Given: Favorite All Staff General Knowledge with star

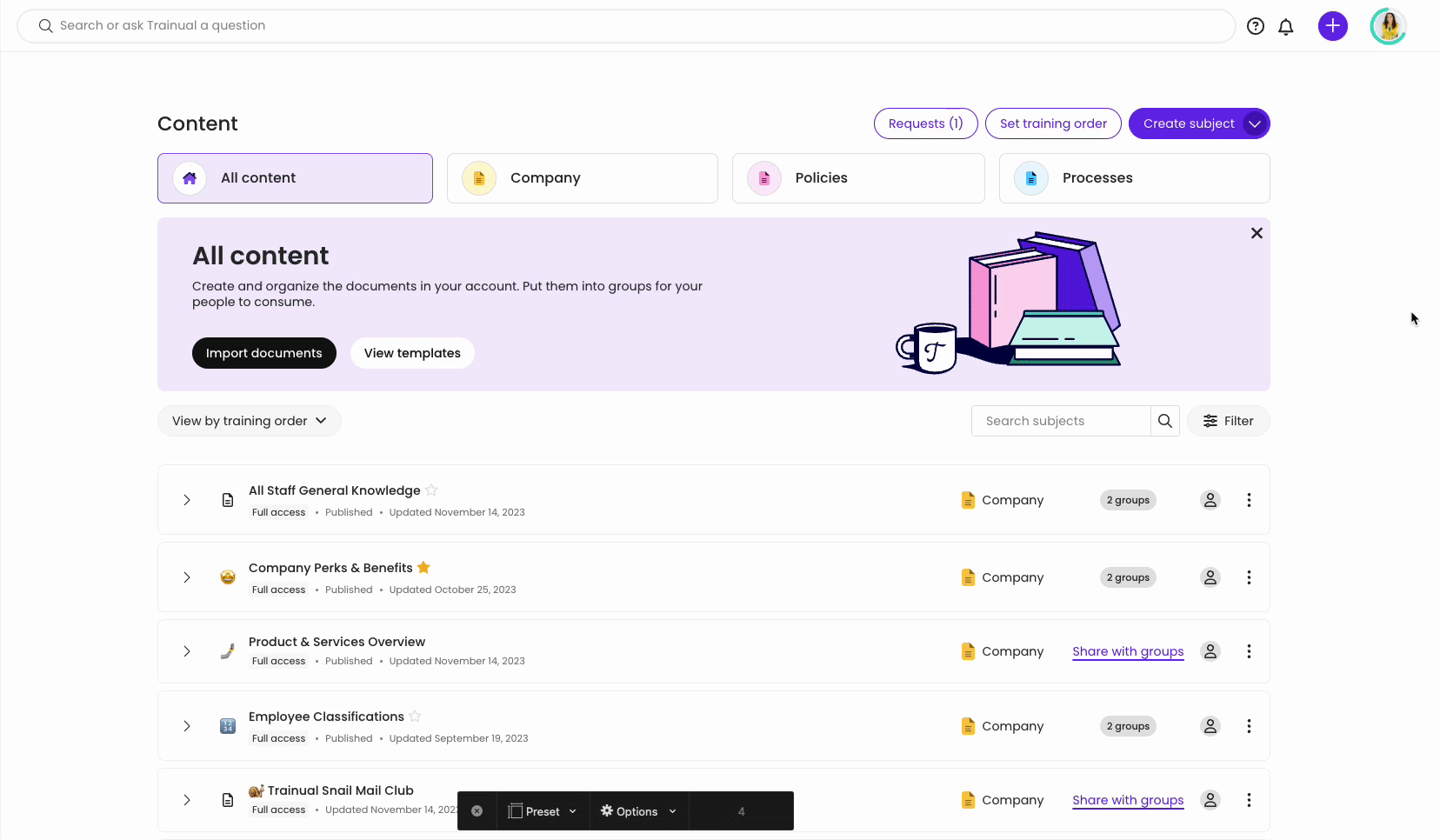Looking at the screenshot, I should tap(431, 490).
